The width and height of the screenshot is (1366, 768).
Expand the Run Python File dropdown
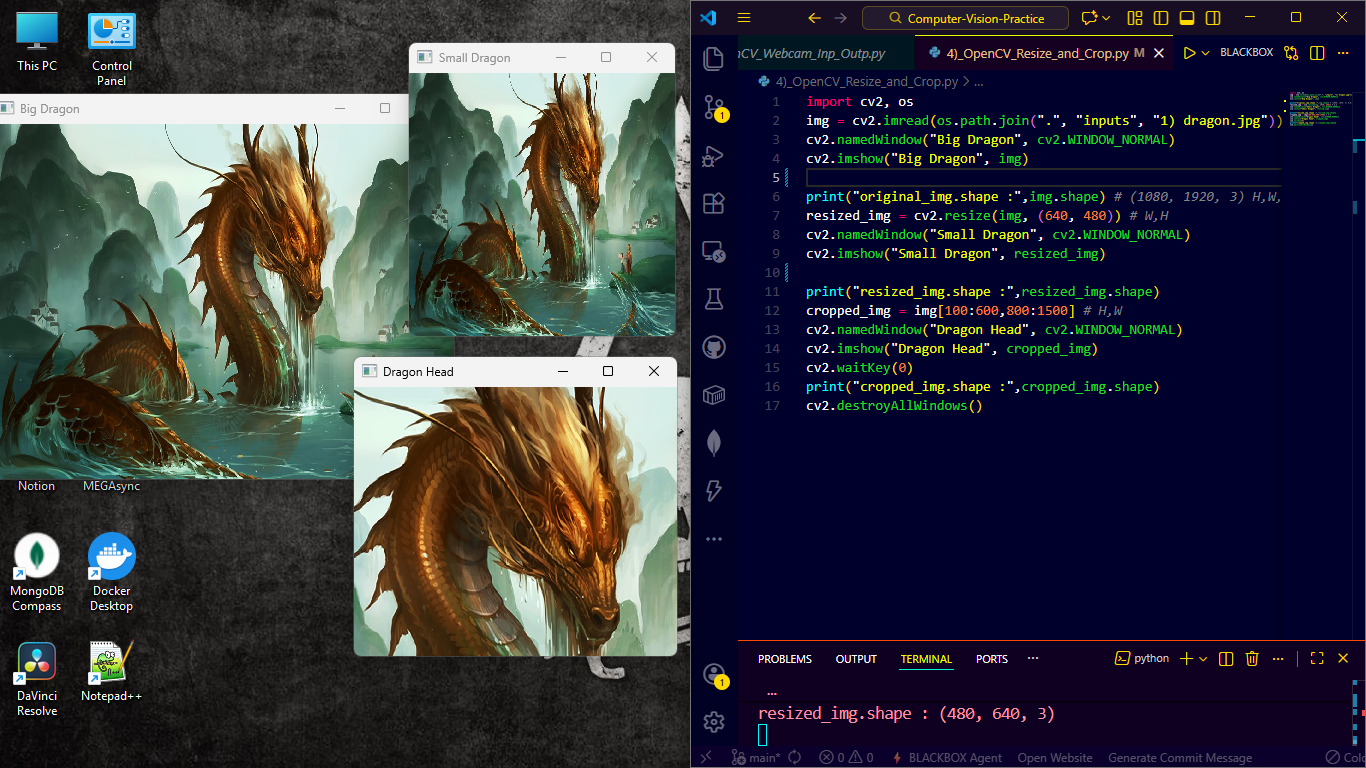coord(1205,53)
